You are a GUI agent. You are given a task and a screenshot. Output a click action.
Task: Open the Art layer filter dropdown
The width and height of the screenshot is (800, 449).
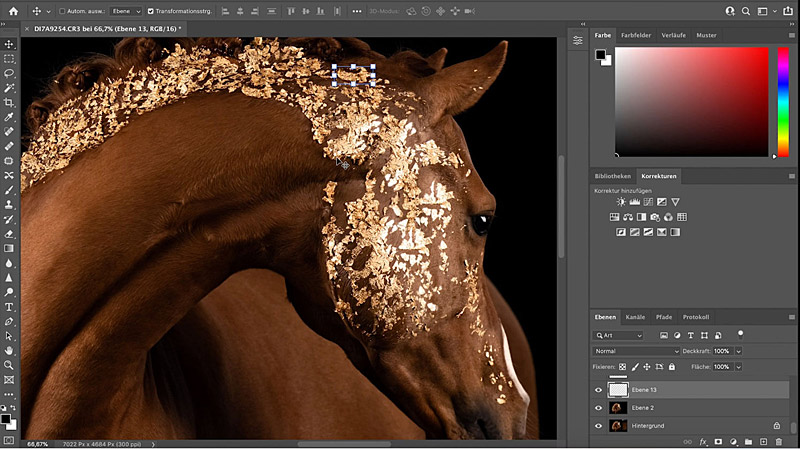click(x=619, y=335)
